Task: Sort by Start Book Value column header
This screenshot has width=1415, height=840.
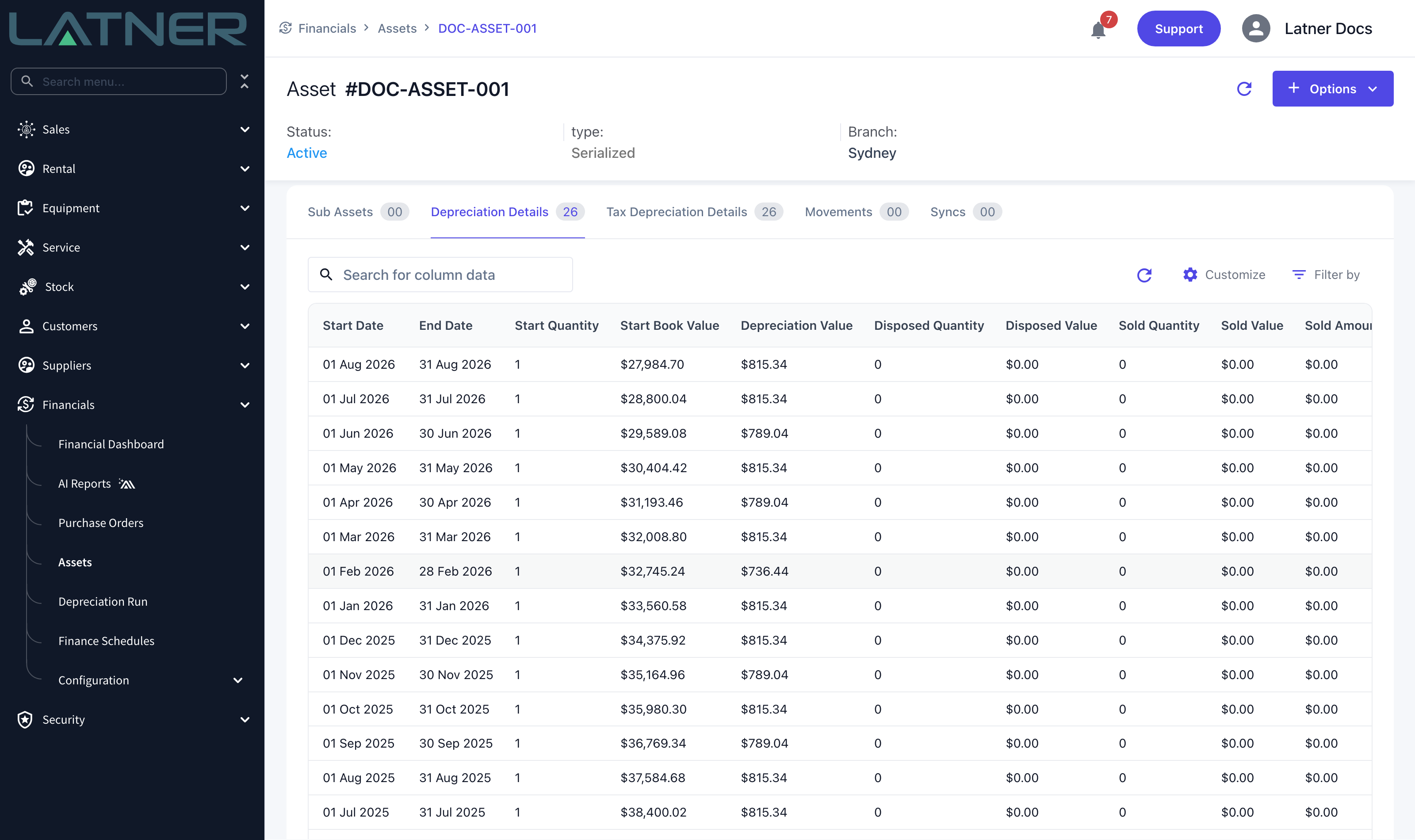Action: tap(669, 325)
